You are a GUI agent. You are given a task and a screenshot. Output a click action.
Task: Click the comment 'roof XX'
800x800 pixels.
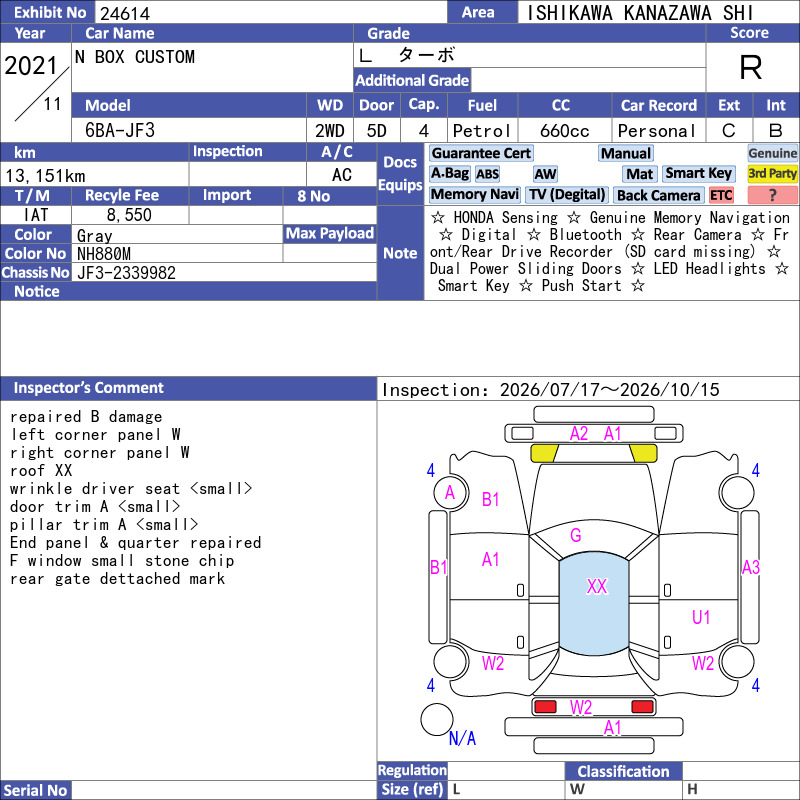click(41, 470)
